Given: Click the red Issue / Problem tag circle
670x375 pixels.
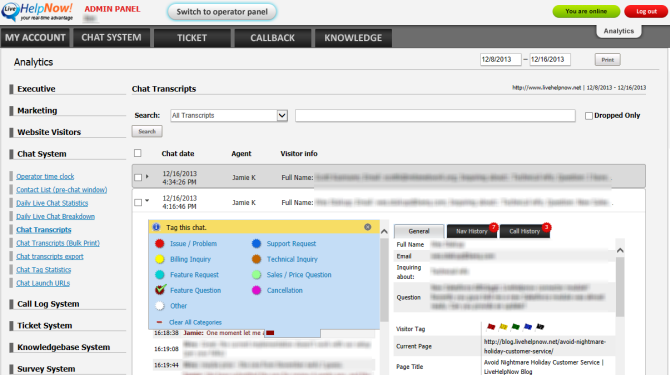Looking at the screenshot, I should tap(159, 243).
